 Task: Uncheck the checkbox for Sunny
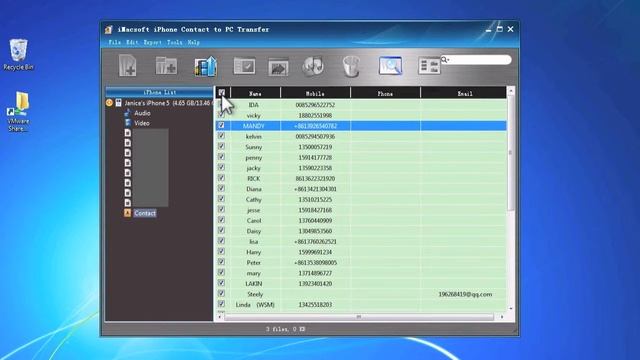click(221, 146)
